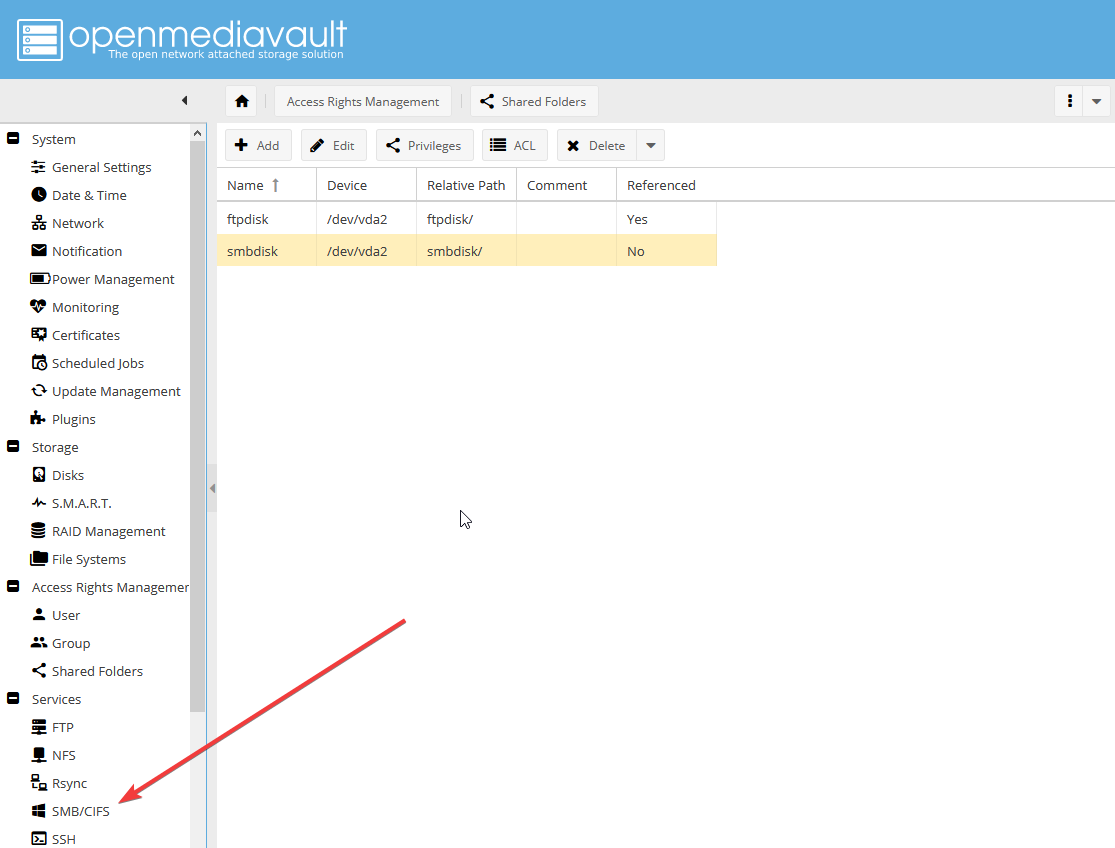Click the Add shared folder button
This screenshot has width=1115, height=848.
click(x=258, y=146)
